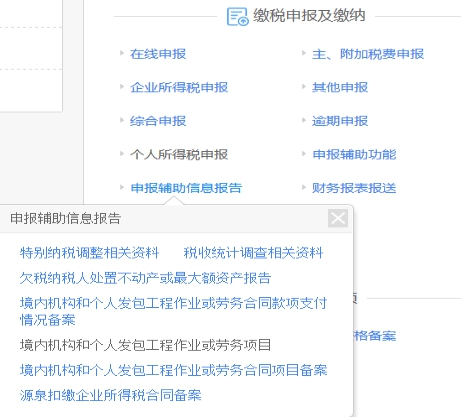Open 企业所得税申报 link
The height and width of the screenshot is (417, 461).
179,87
